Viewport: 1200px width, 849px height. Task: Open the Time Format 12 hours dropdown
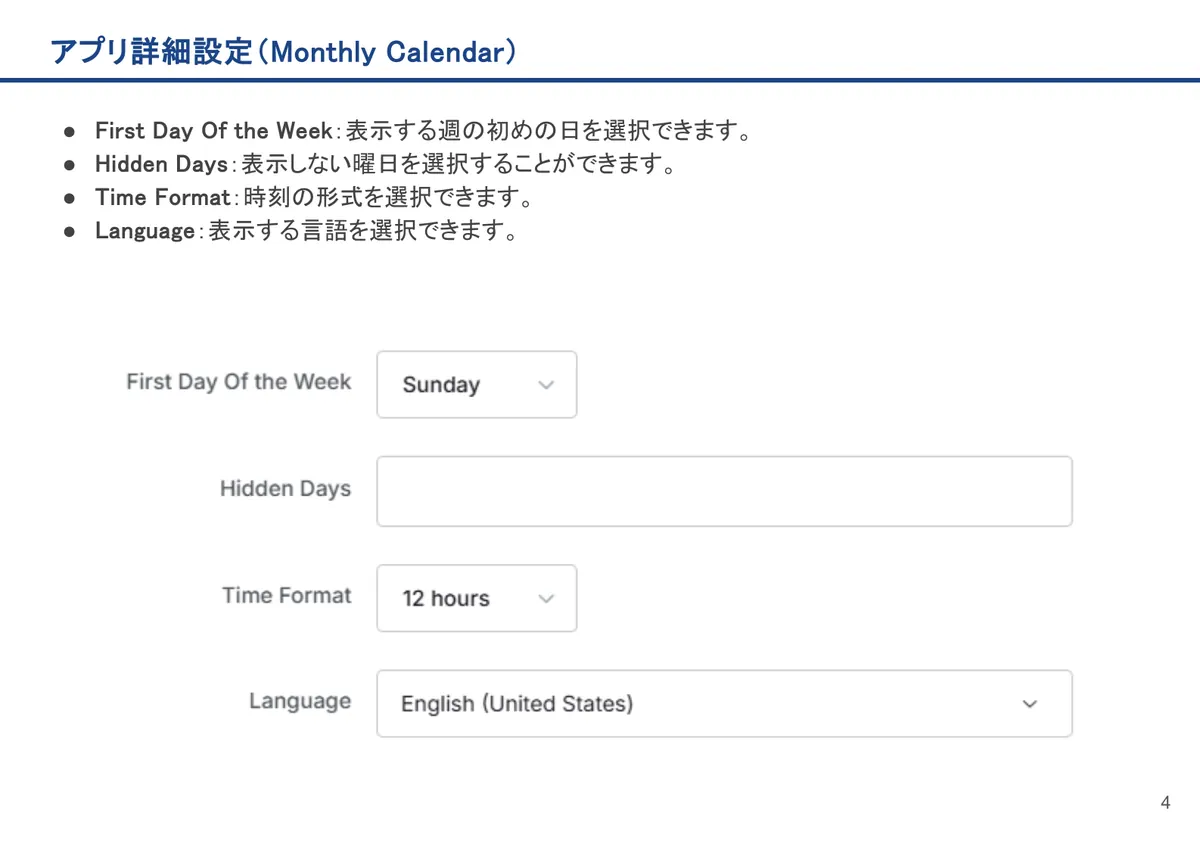(477, 598)
